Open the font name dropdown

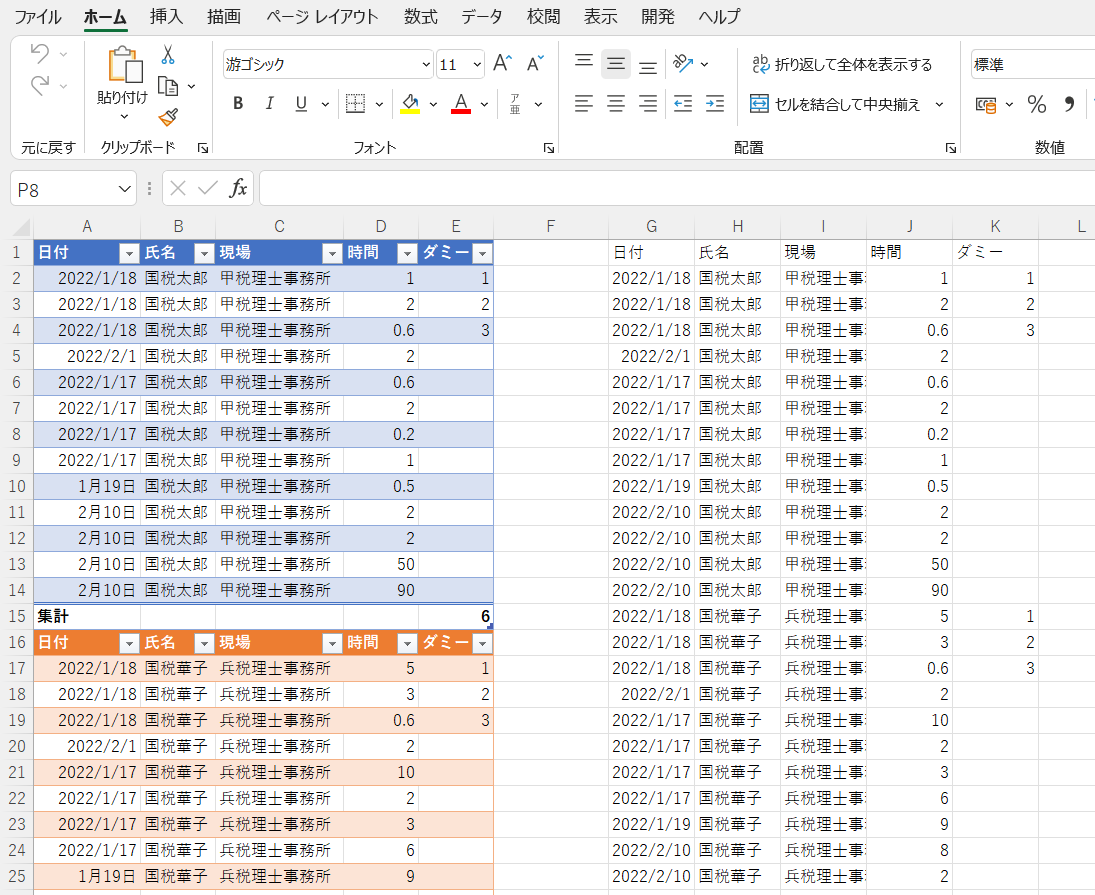coord(427,65)
